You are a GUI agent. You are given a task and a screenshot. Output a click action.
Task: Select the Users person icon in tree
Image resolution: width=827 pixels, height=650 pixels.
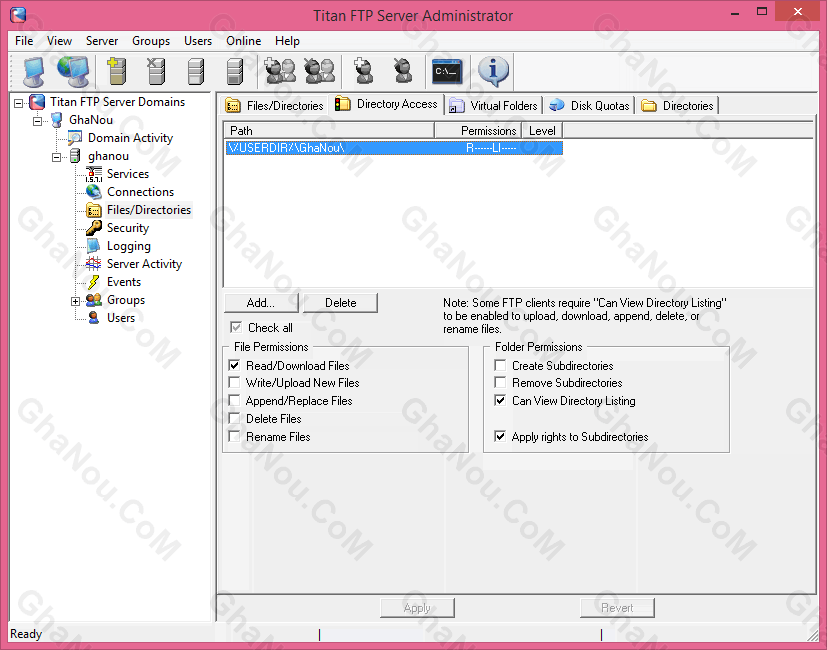pyautogui.click(x=94, y=318)
